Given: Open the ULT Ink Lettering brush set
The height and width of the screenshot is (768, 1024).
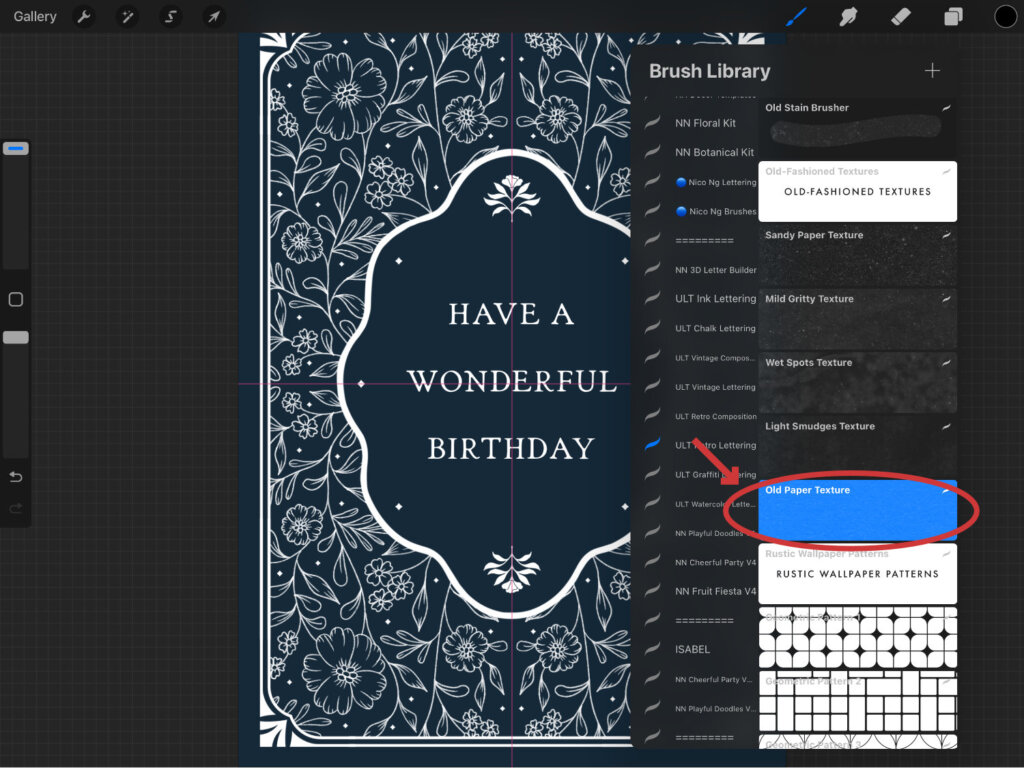Looking at the screenshot, I should tap(714, 299).
